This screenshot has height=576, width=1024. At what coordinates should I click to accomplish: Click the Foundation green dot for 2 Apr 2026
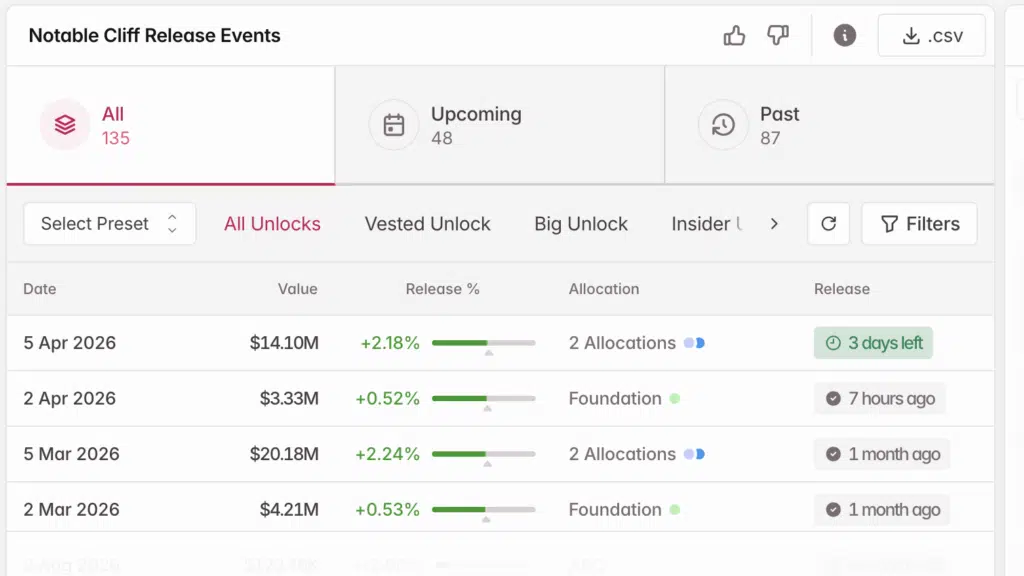point(675,399)
